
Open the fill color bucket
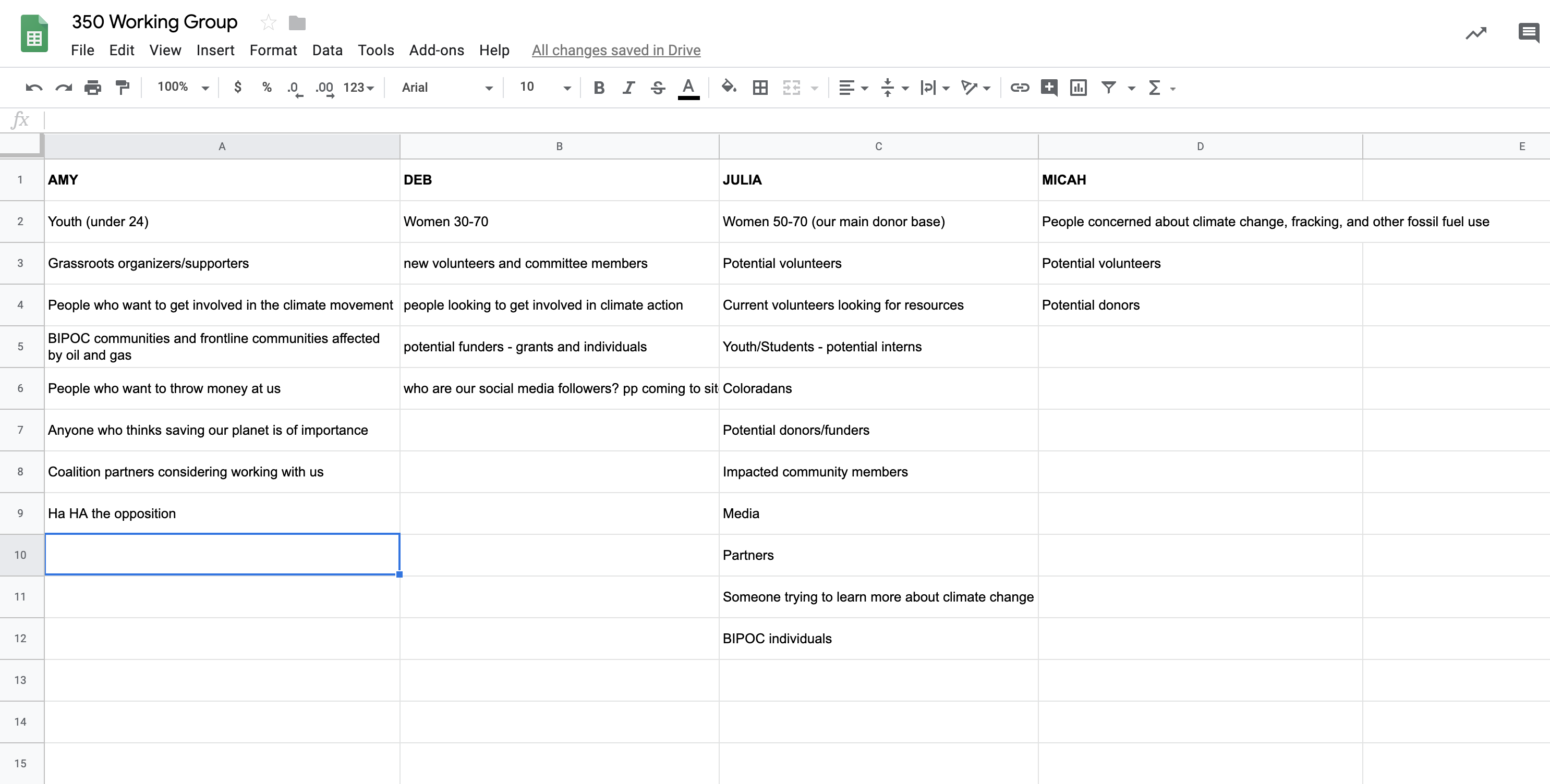point(729,87)
